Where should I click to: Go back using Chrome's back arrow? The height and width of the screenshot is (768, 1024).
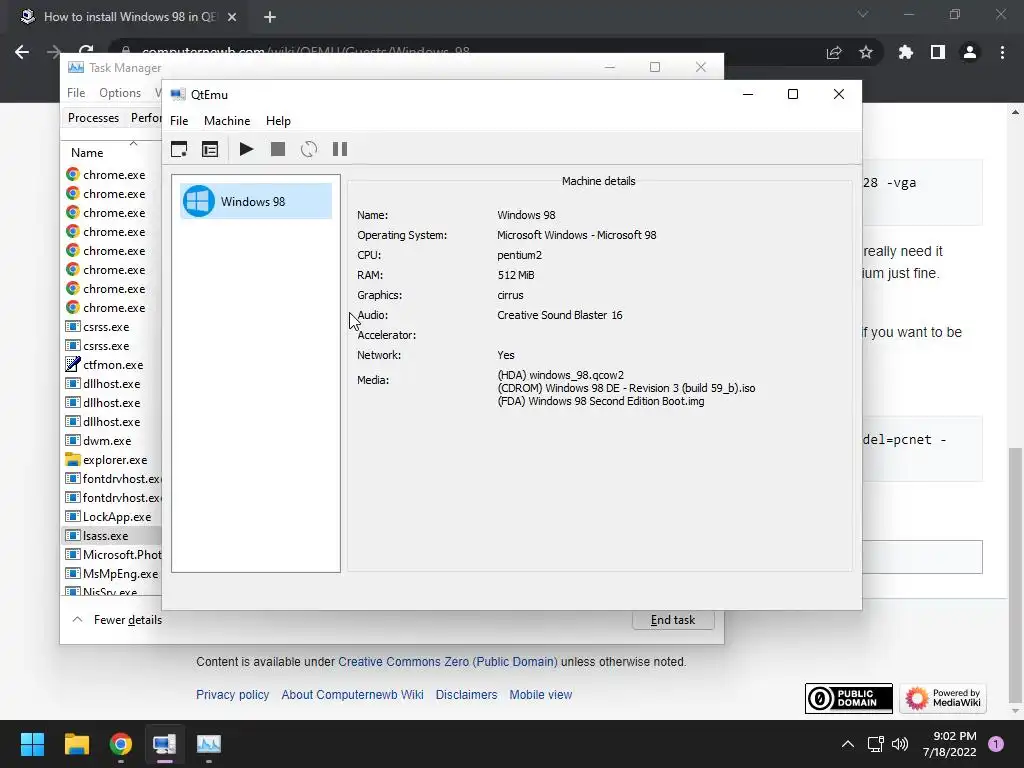[22, 52]
